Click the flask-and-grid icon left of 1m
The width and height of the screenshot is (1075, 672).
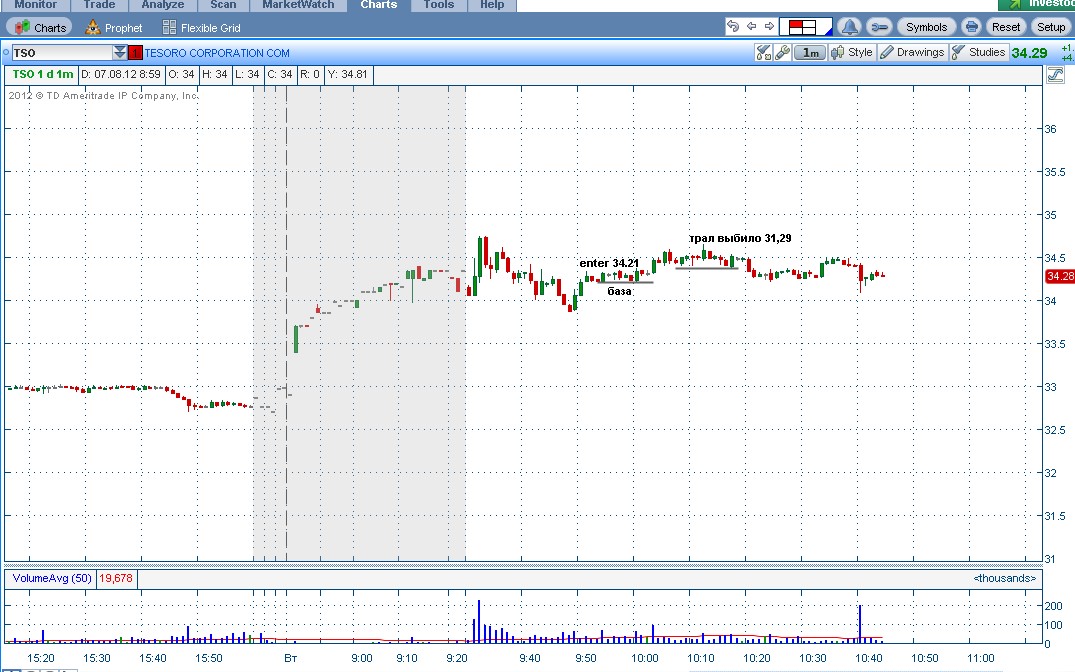(x=763, y=53)
